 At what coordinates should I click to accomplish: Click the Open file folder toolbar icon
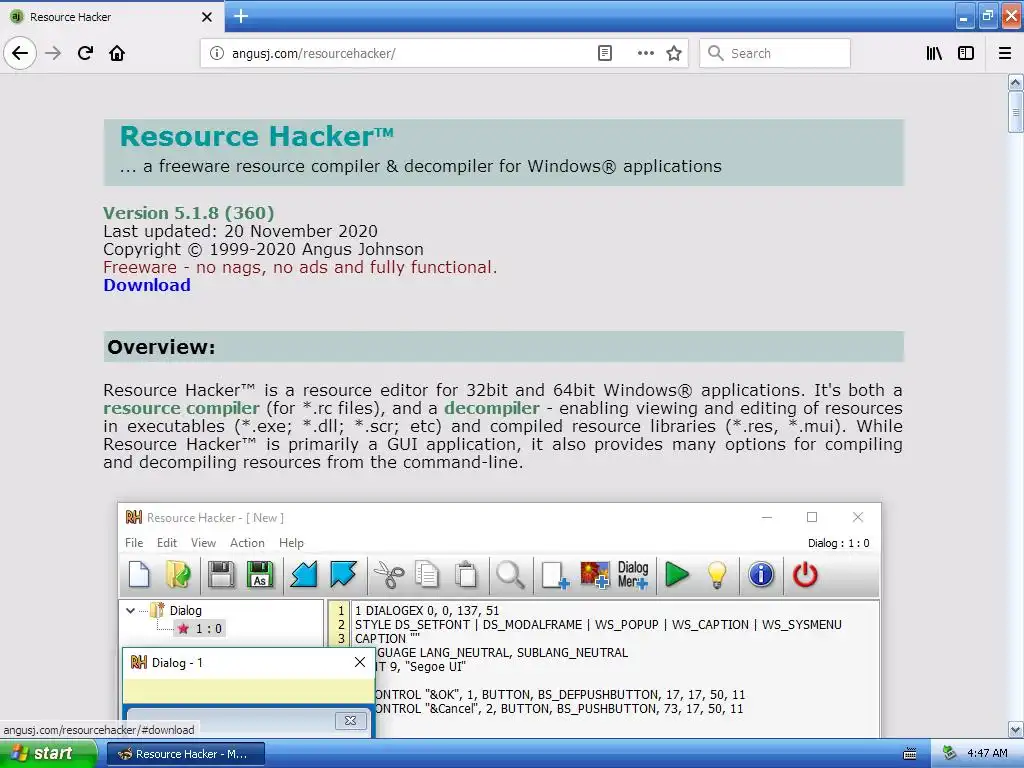[178, 575]
